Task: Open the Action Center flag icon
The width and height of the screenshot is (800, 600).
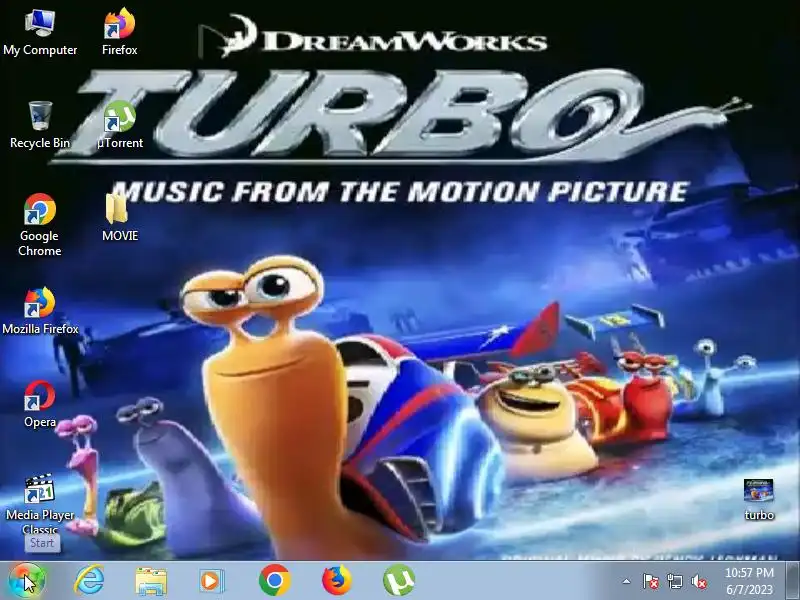Action: (x=651, y=581)
